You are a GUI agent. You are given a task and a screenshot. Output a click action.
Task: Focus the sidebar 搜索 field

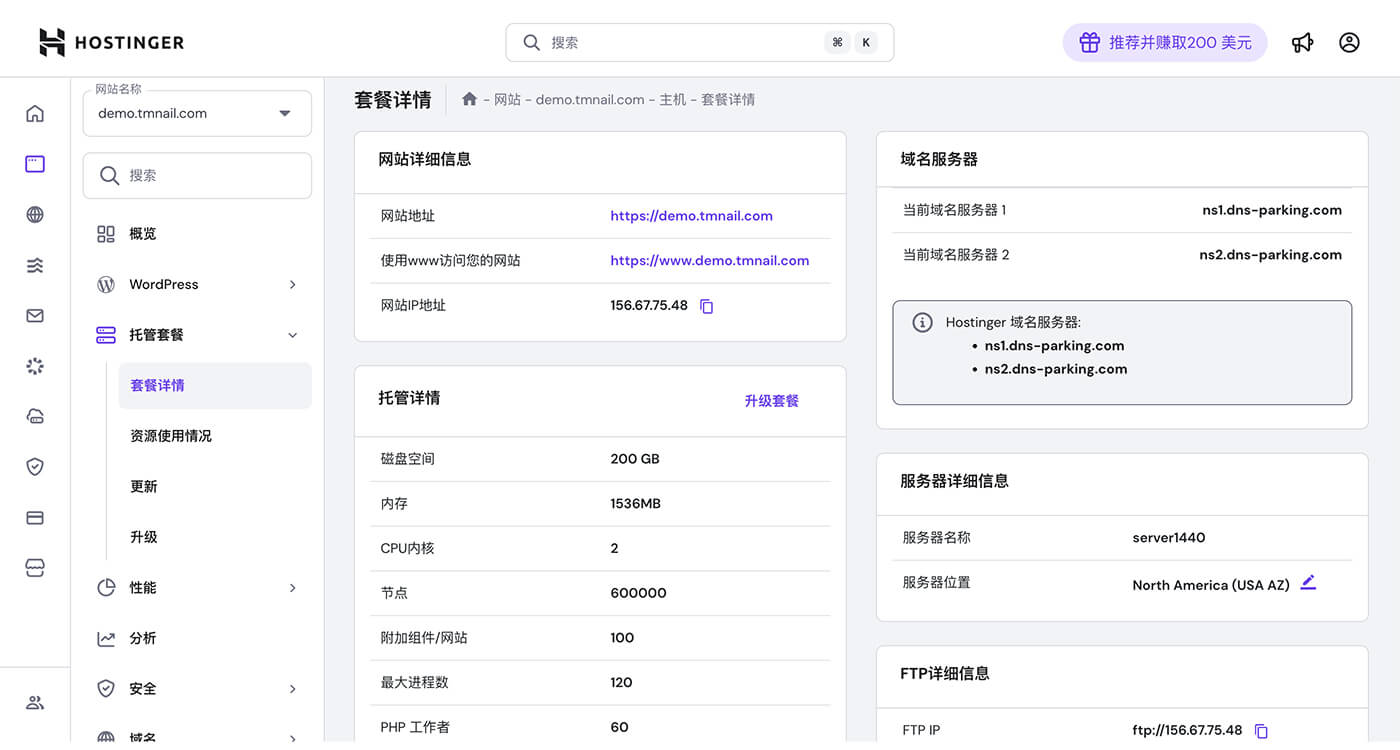[x=197, y=176]
